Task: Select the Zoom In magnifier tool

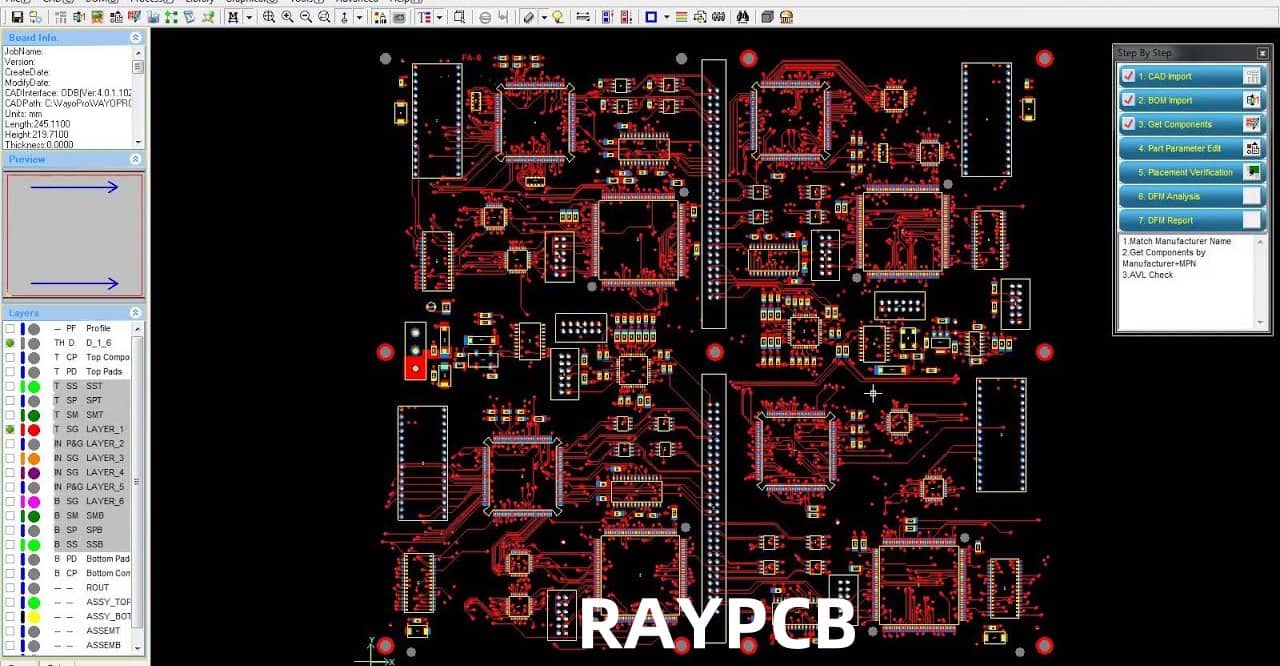Action: coord(287,16)
